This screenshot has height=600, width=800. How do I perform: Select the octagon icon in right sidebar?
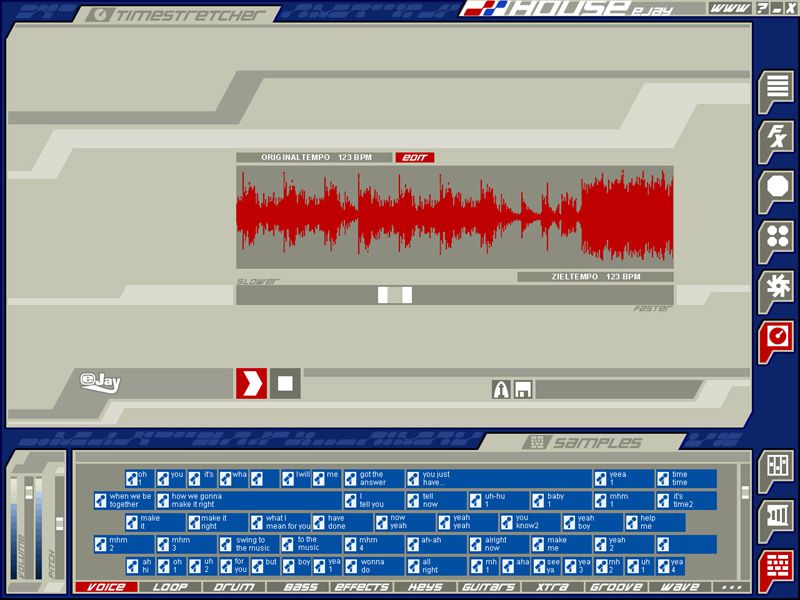[x=776, y=189]
